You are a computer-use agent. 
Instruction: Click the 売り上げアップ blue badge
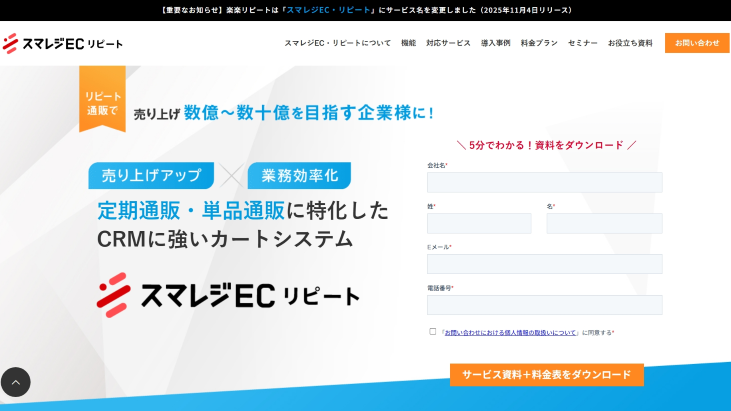point(151,176)
